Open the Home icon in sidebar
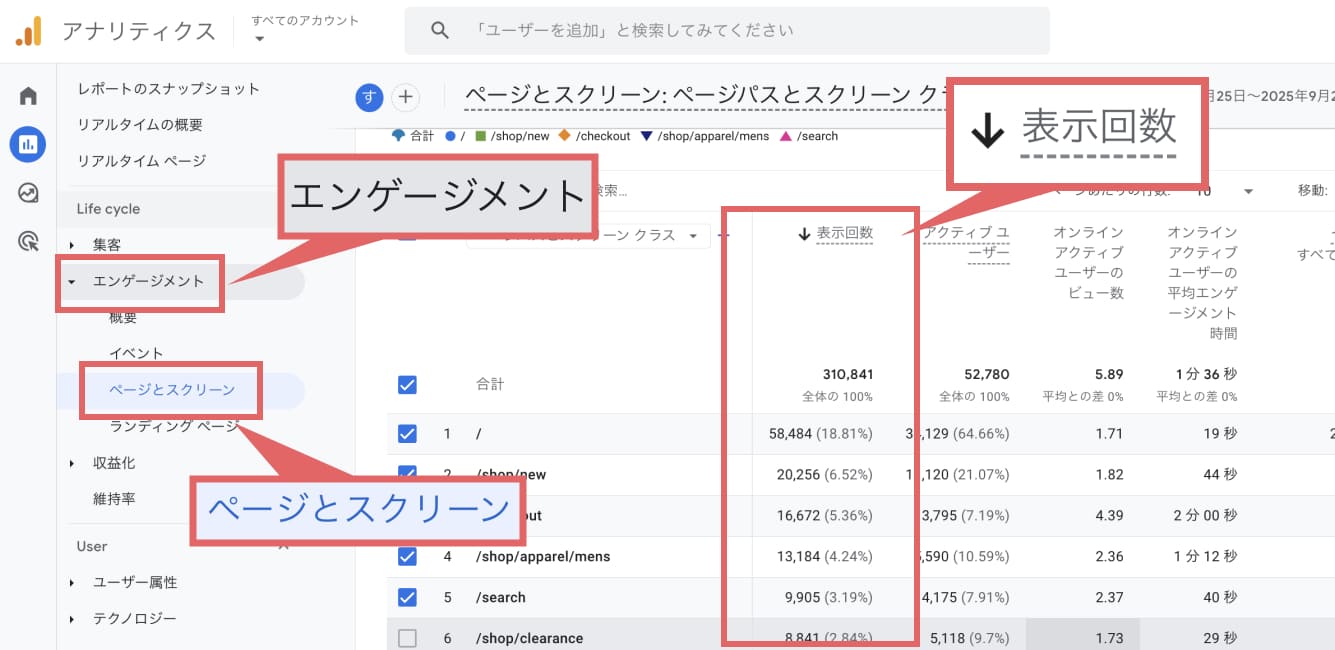Screen dimensions: 1335x650 [28, 96]
